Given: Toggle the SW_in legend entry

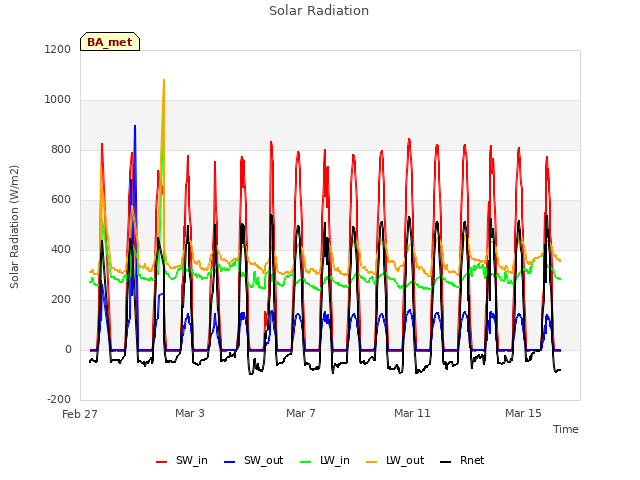Looking at the screenshot, I should [x=182, y=461].
